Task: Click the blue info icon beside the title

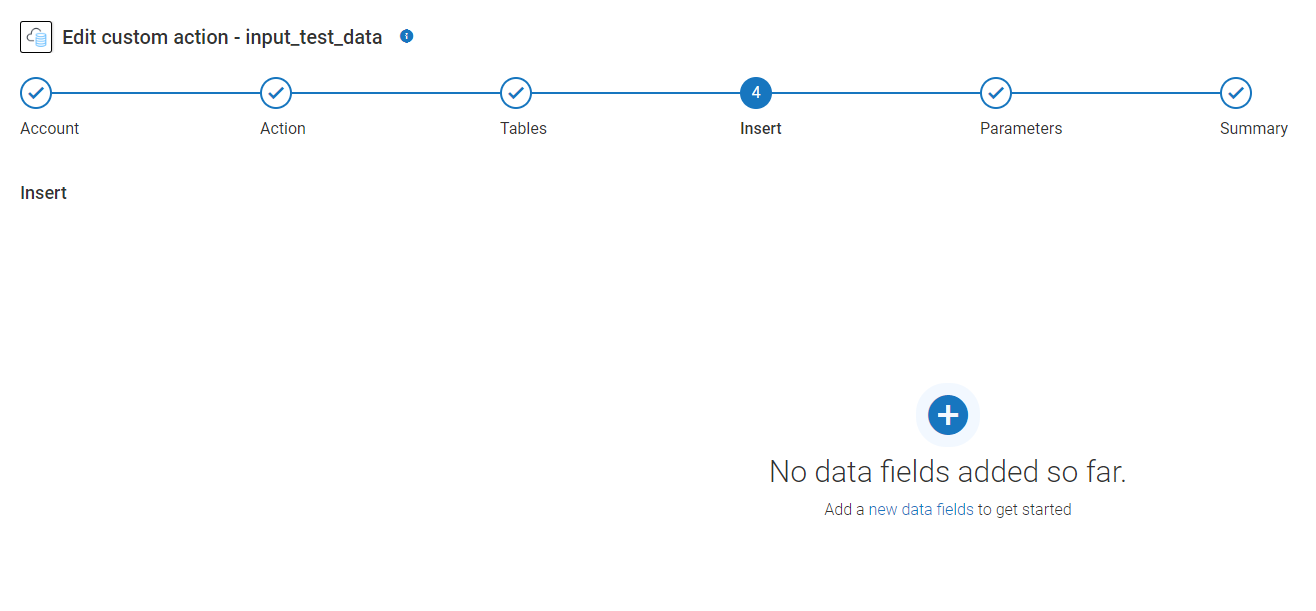Action: [x=406, y=36]
